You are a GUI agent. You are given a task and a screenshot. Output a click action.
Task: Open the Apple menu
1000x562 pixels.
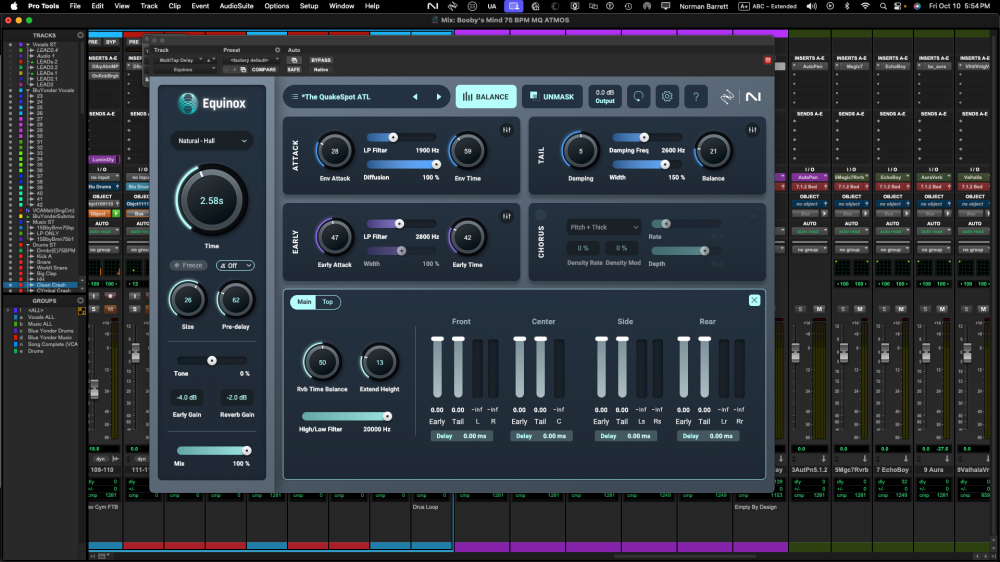click(14, 6)
